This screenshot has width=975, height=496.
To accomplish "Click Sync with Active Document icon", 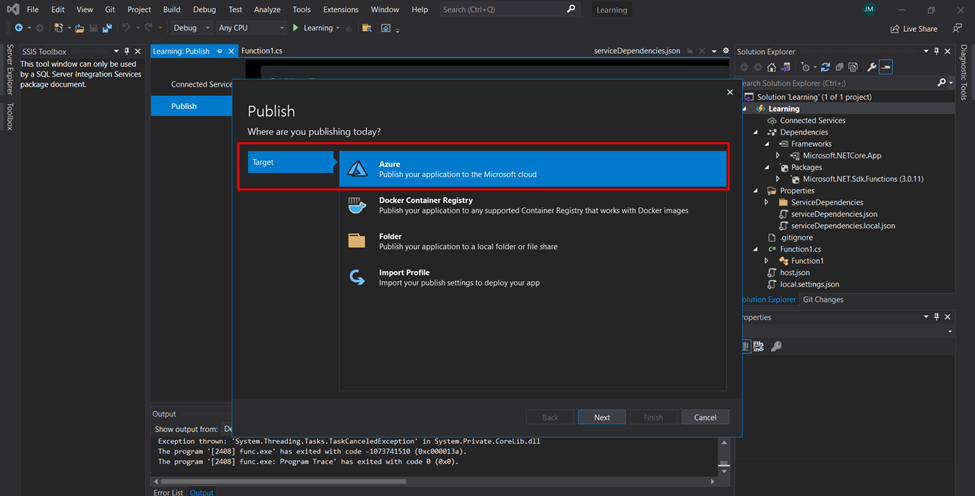I will (826, 67).
